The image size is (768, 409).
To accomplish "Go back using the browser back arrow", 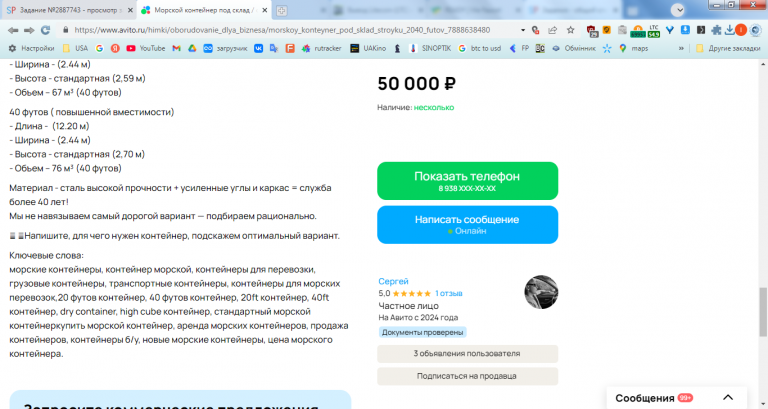I will (x=13, y=30).
